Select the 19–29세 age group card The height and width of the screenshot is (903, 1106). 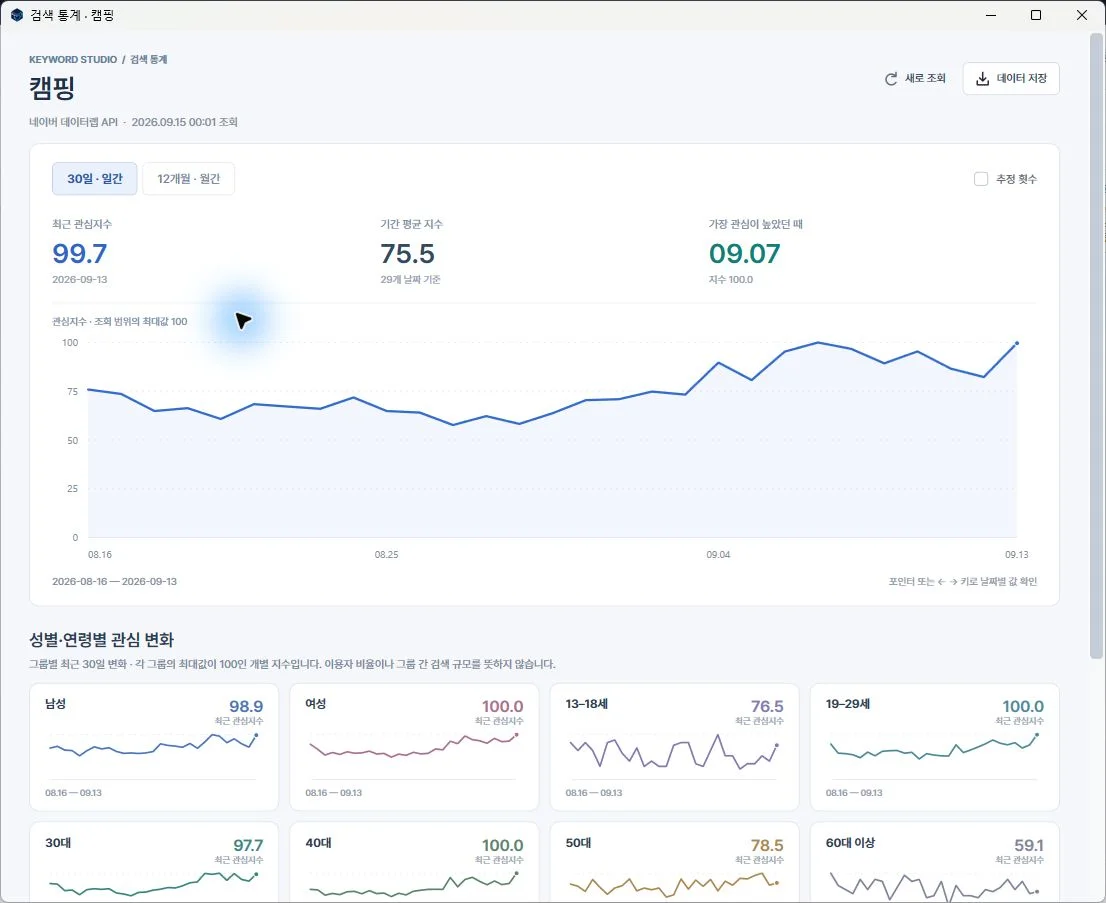(935, 747)
